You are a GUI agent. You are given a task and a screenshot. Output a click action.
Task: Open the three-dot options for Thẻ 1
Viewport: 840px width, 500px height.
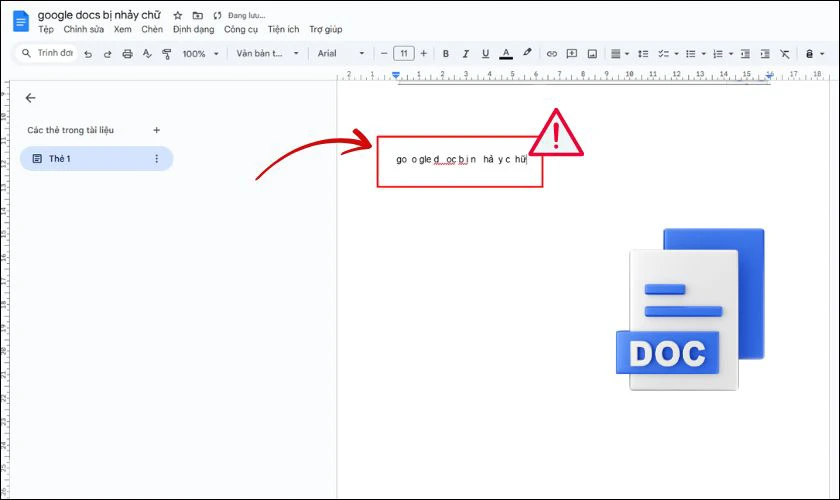(156, 159)
